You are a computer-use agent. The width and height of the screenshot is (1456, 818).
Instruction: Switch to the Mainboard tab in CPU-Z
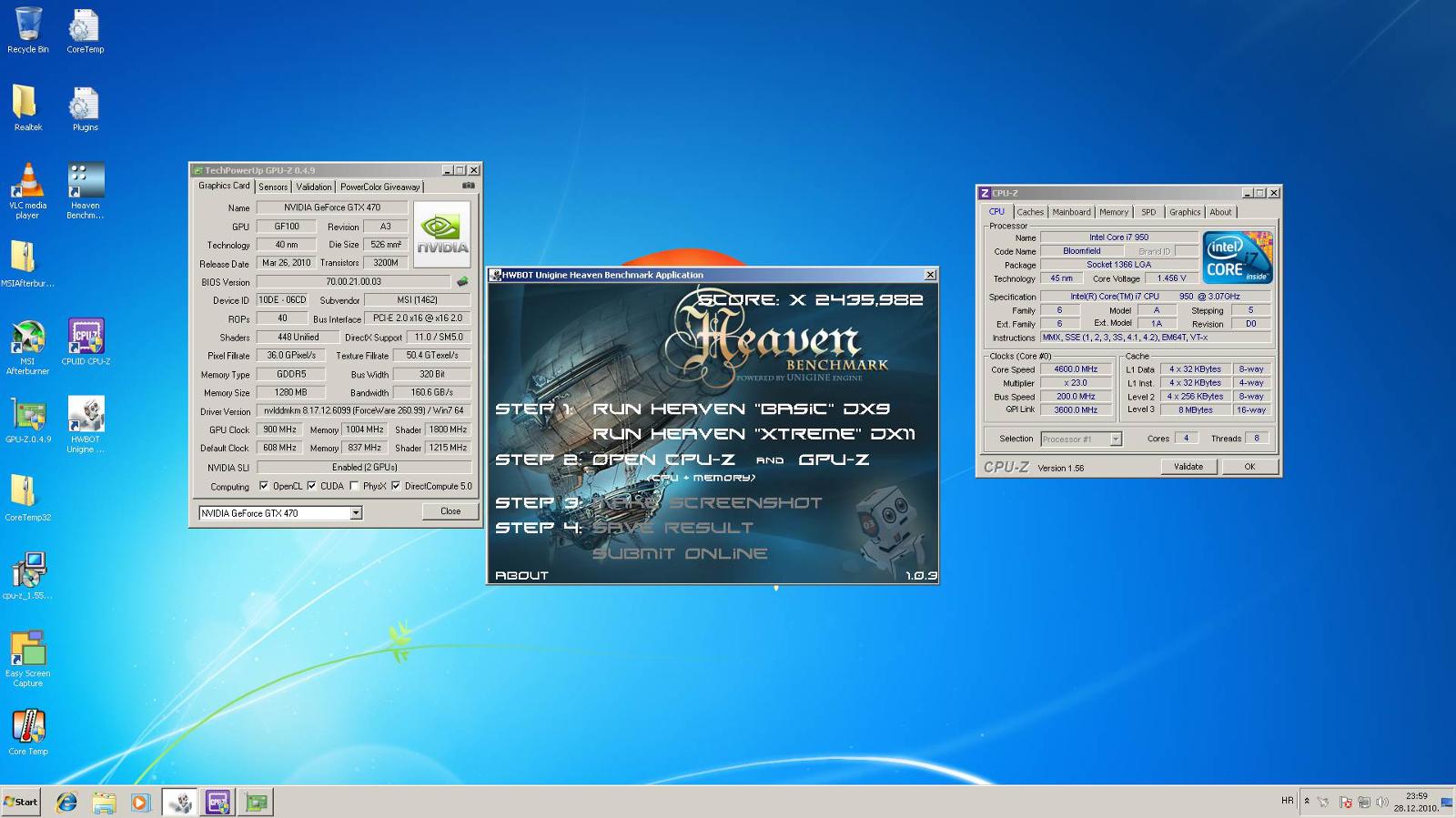coord(1071,212)
